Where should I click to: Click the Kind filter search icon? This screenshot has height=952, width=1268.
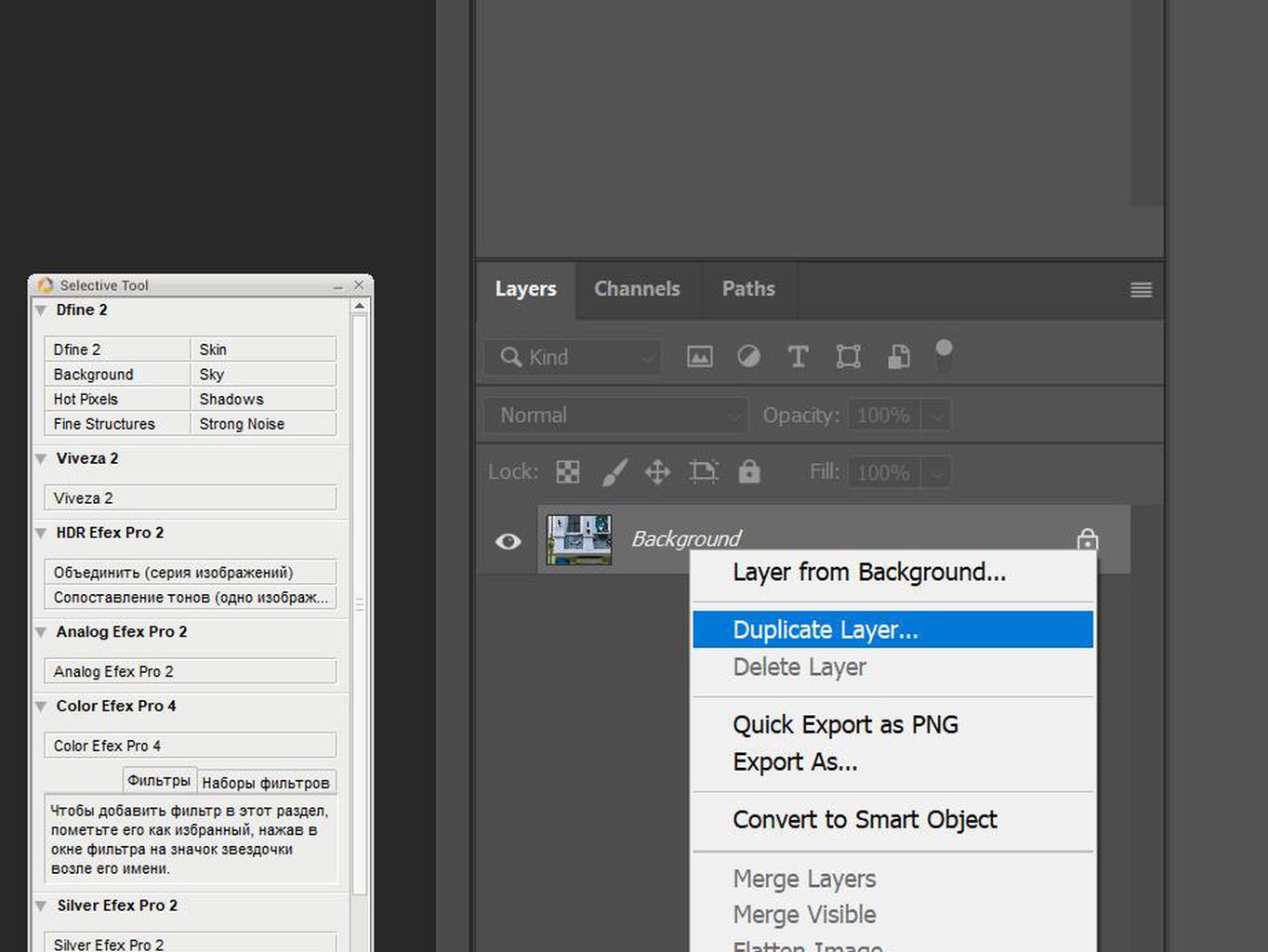(510, 357)
